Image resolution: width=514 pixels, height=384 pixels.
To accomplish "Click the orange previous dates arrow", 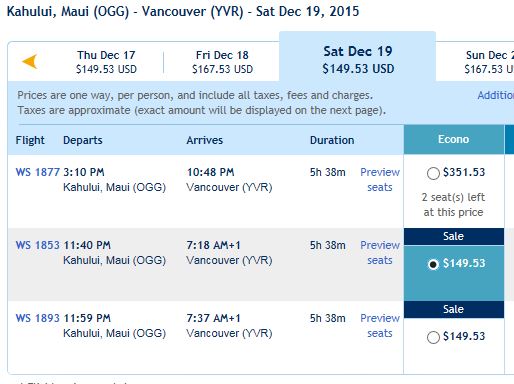I will point(30,62).
